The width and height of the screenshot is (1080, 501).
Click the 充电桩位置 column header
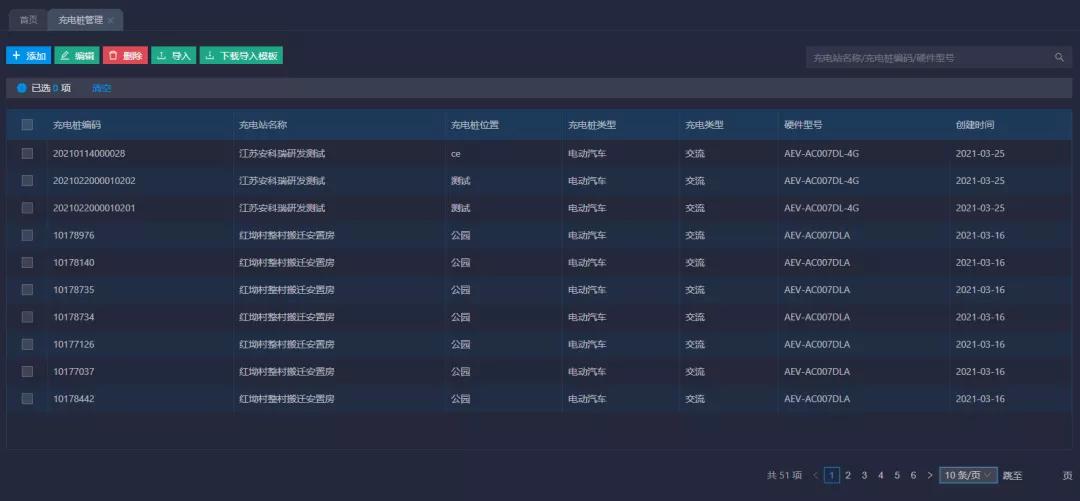click(475, 125)
